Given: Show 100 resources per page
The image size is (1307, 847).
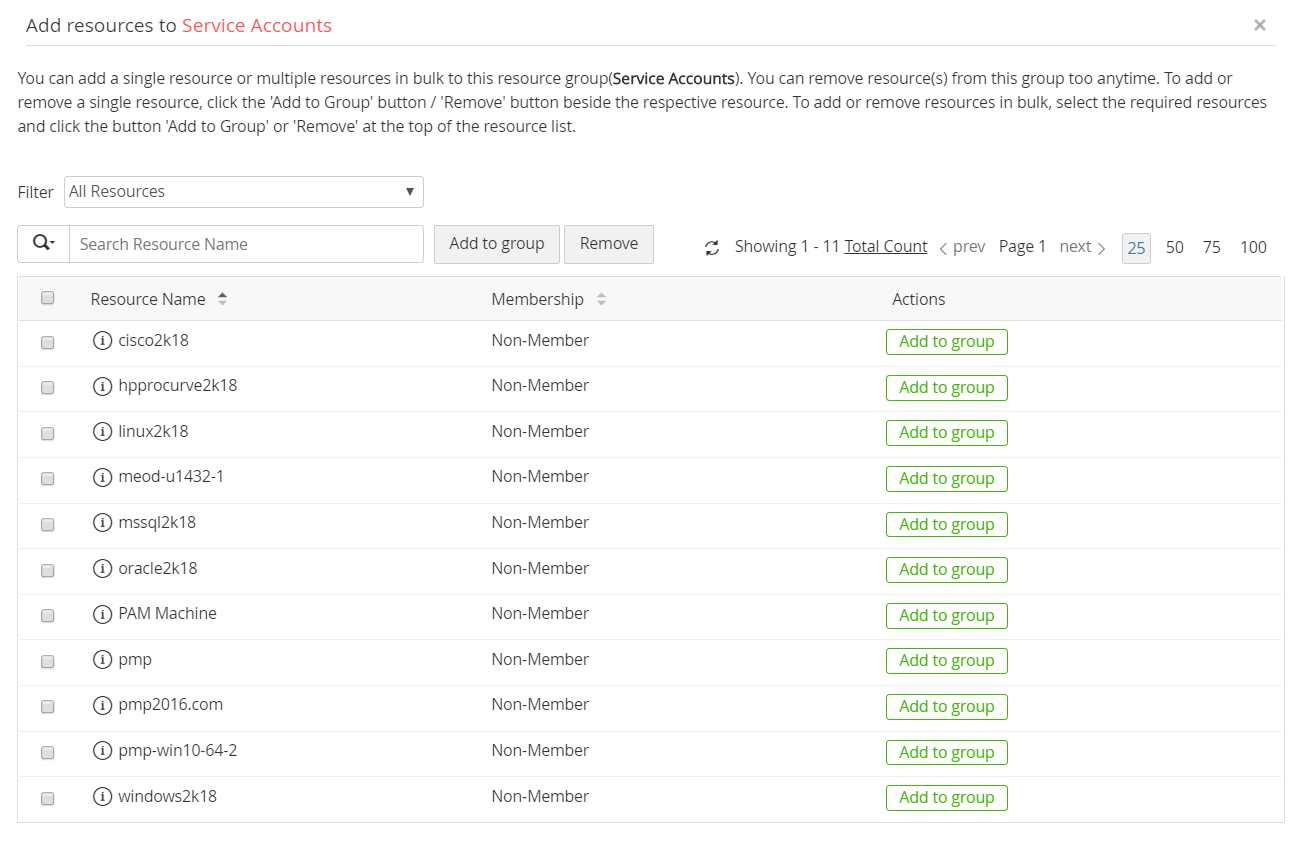Looking at the screenshot, I should pyautogui.click(x=1253, y=247).
